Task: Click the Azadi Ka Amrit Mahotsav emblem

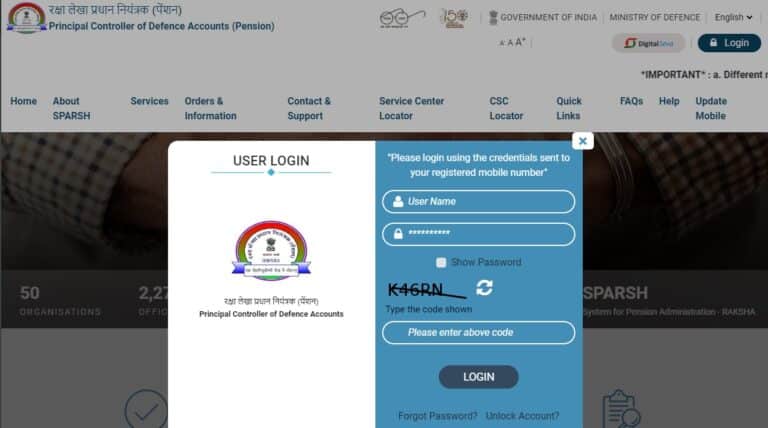Action: 454,18
